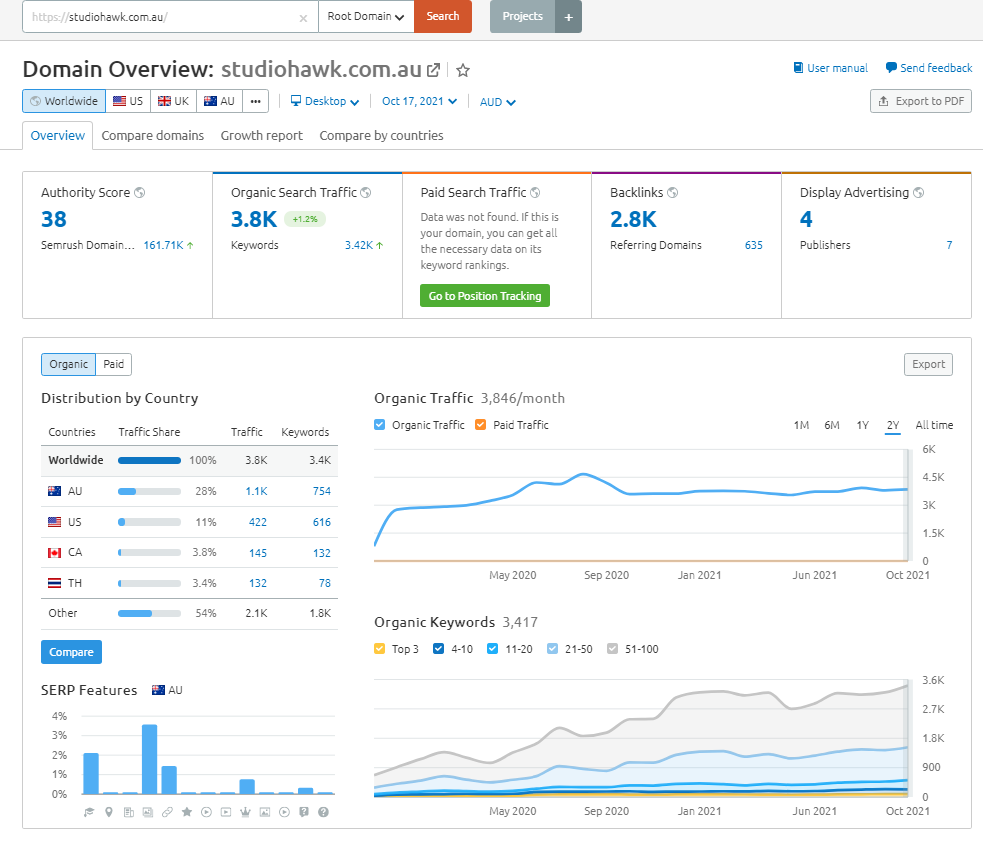Image resolution: width=983 pixels, height=844 pixels.
Task: Click the graduation cap knowledge panel icon
Action: pyautogui.click(x=90, y=812)
